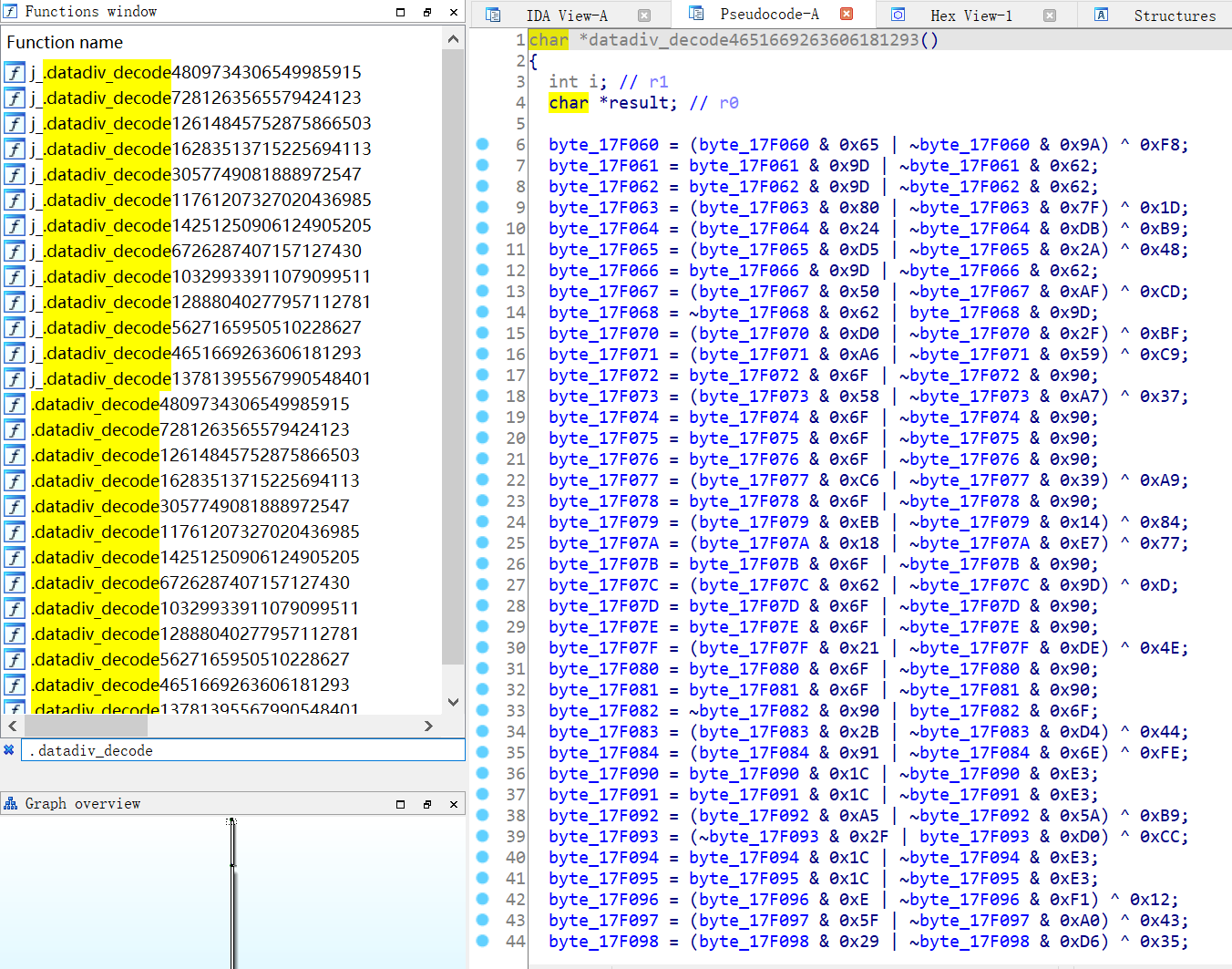Click function icon beside .datadiv_decode11761207327020436985
Viewport: 1232px width, 969px height.
pos(15,531)
